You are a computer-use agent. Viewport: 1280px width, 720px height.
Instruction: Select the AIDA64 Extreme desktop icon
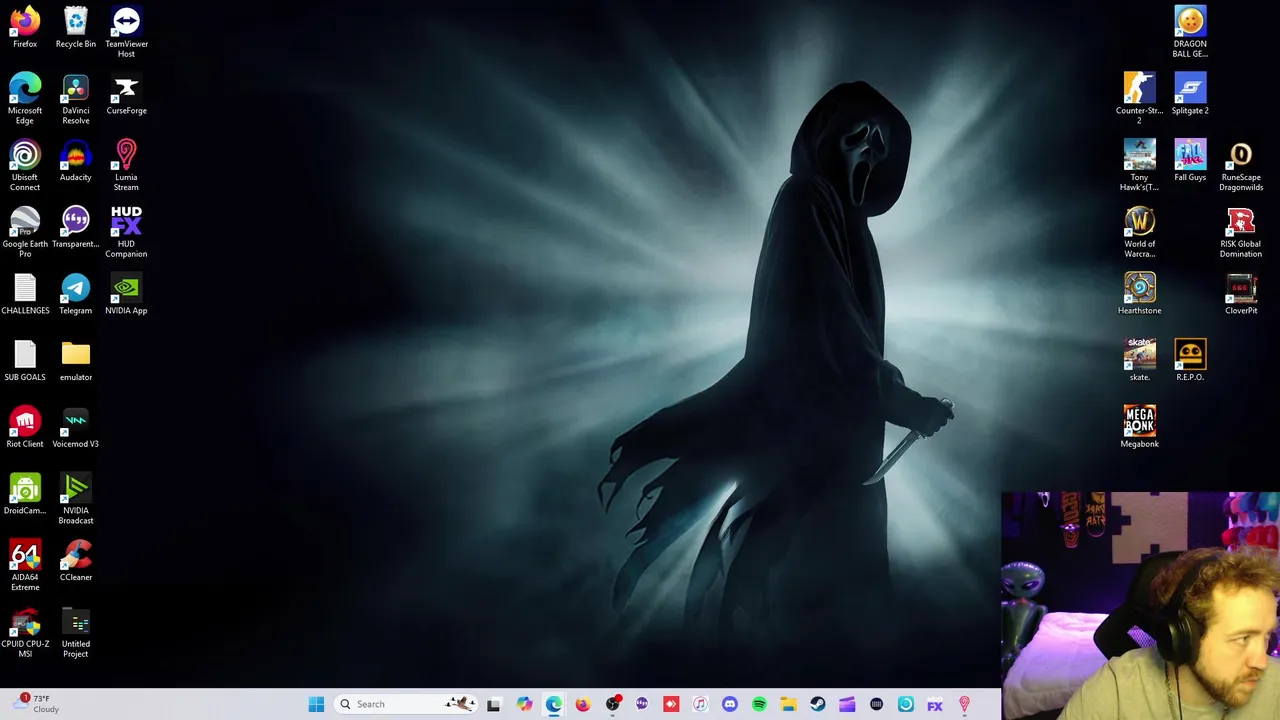tap(25, 566)
